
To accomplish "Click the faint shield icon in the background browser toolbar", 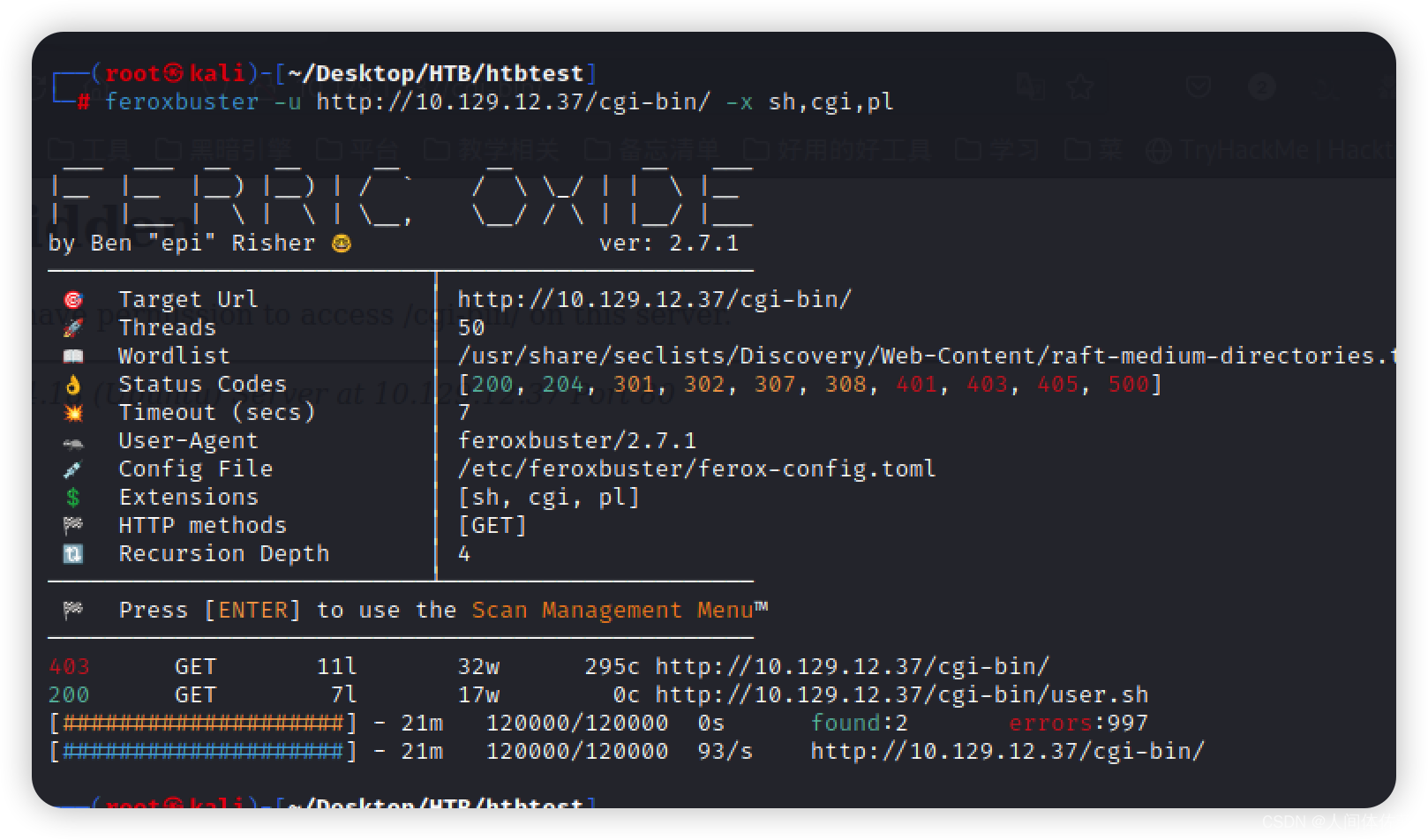I will pos(1198,86).
